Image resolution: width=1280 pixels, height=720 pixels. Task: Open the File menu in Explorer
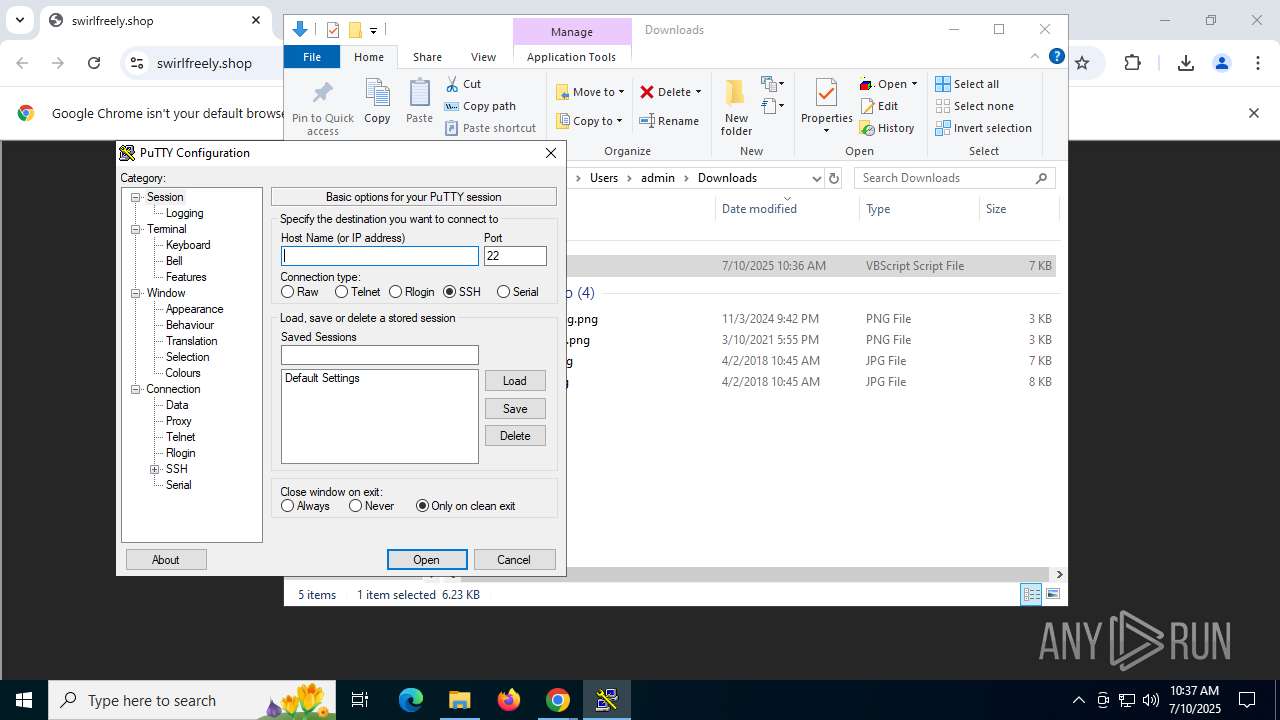click(312, 57)
